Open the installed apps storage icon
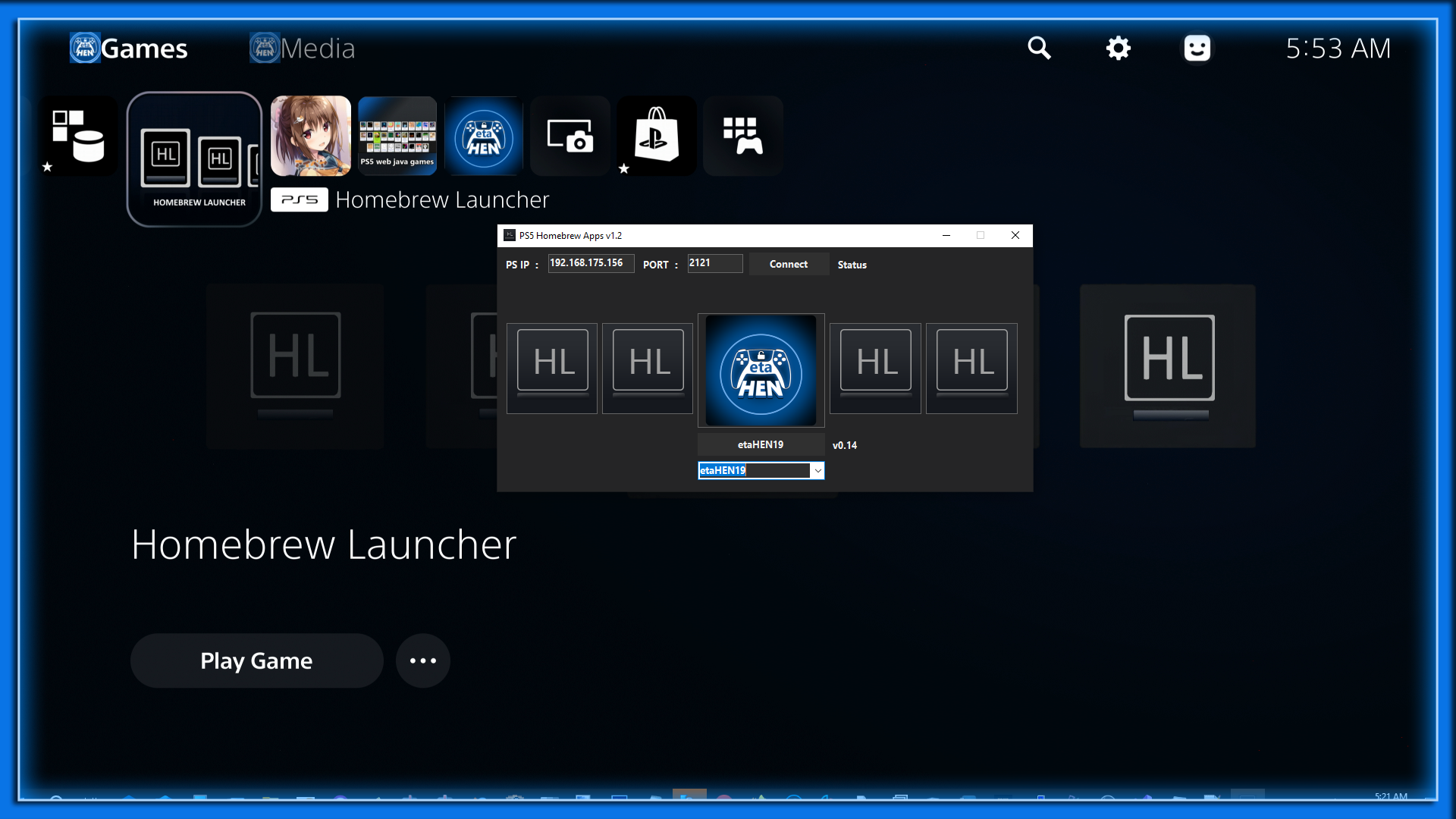Image resolution: width=1456 pixels, height=819 pixels. point(78,136)
